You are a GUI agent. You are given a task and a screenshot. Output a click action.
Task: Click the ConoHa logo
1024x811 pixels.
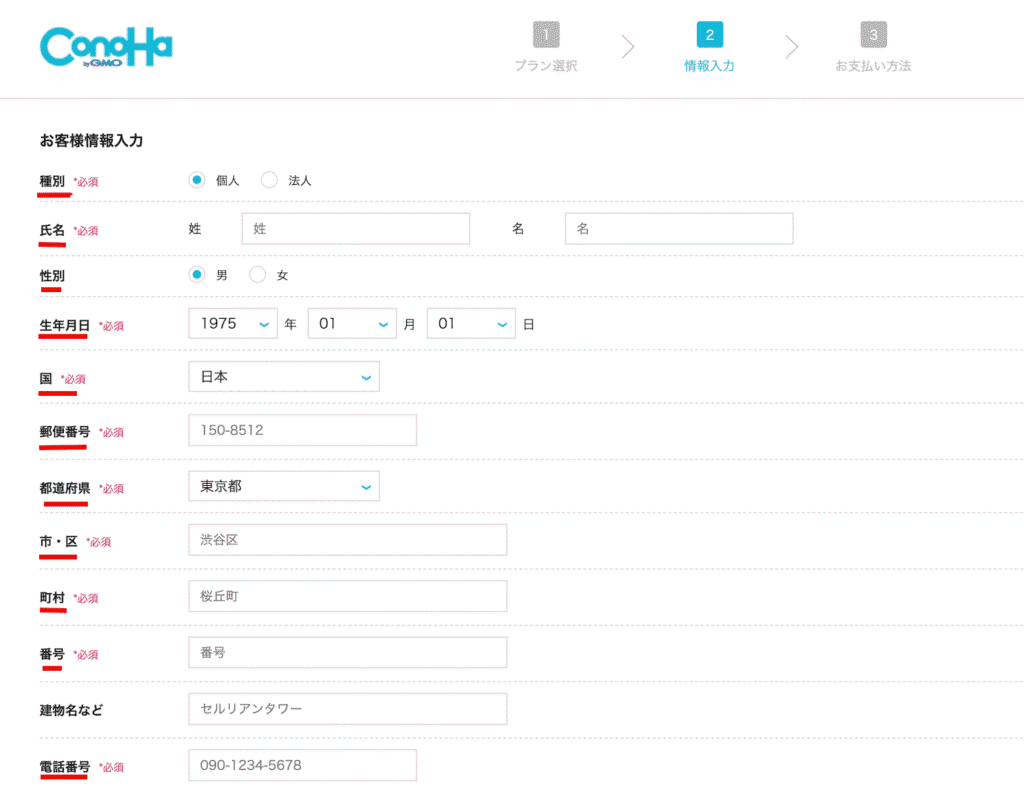[x=106, y=47]
